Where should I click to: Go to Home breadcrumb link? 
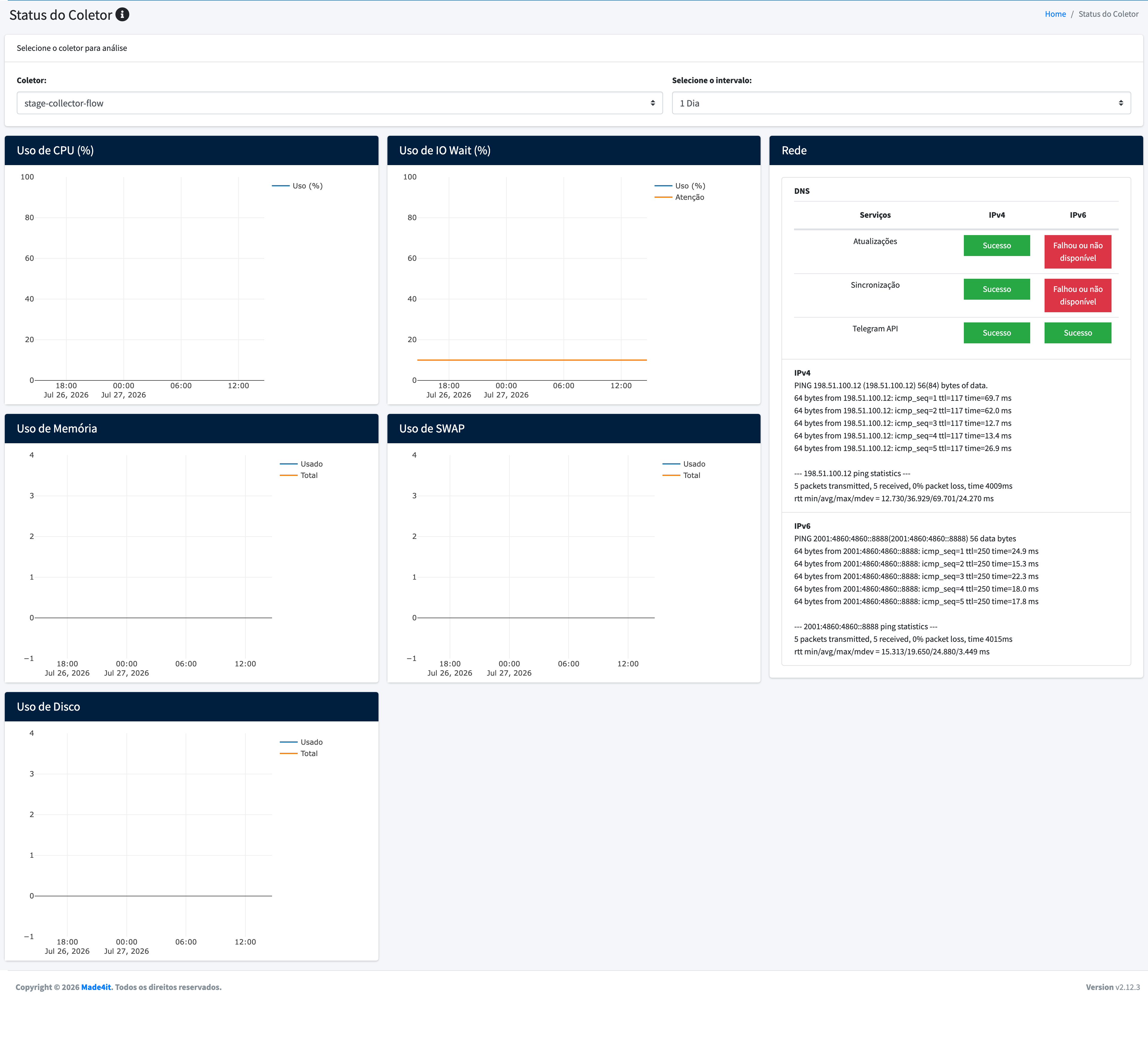[x=1055, y=14]
